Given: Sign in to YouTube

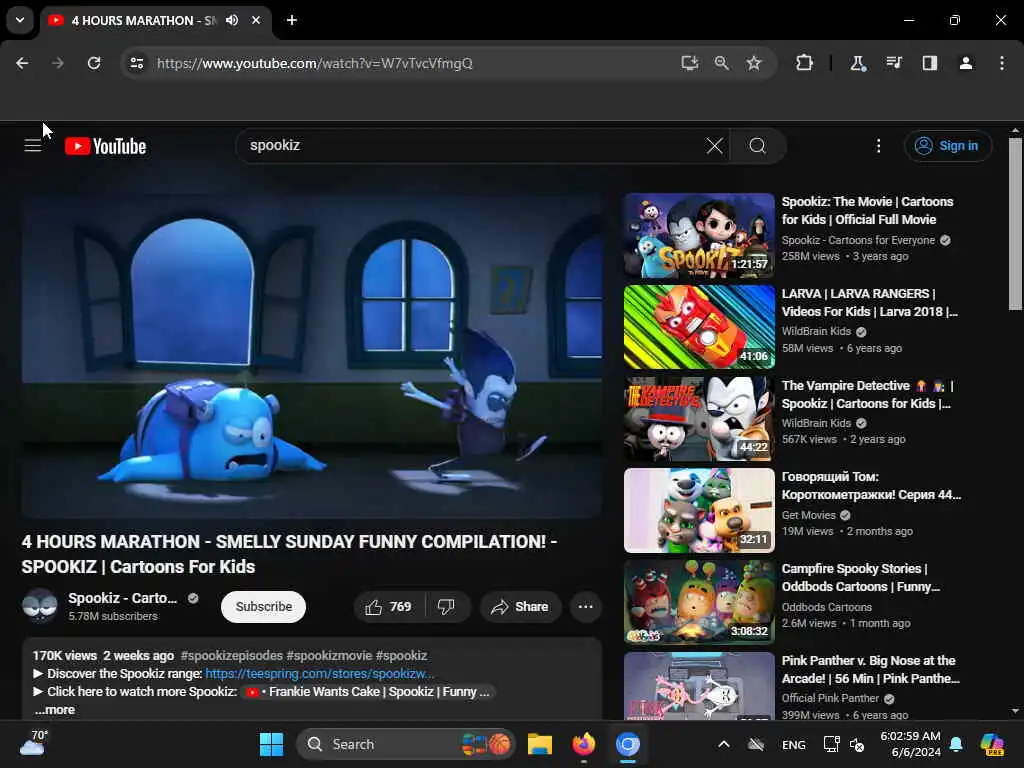Looking at the screenshot, I should point(948,146).
